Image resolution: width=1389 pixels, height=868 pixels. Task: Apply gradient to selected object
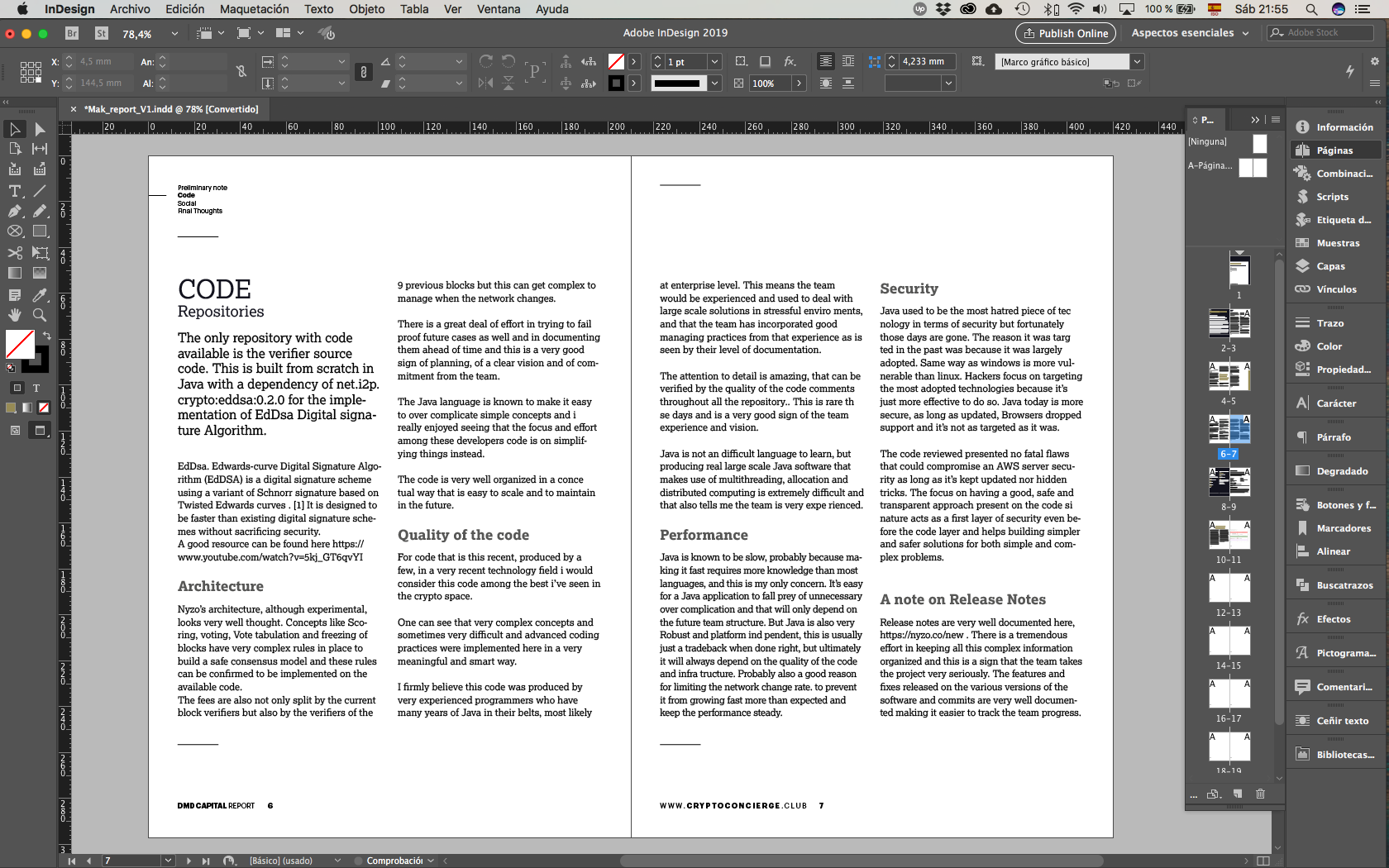(27, 408)
